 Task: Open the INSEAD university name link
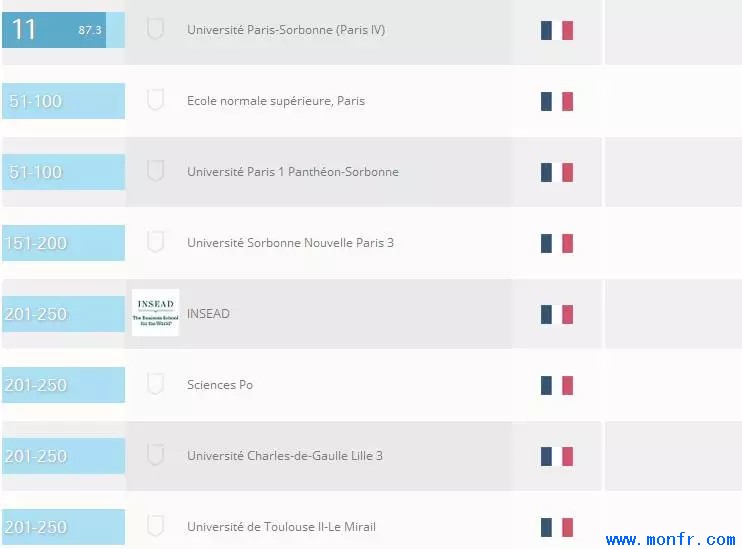208,314
